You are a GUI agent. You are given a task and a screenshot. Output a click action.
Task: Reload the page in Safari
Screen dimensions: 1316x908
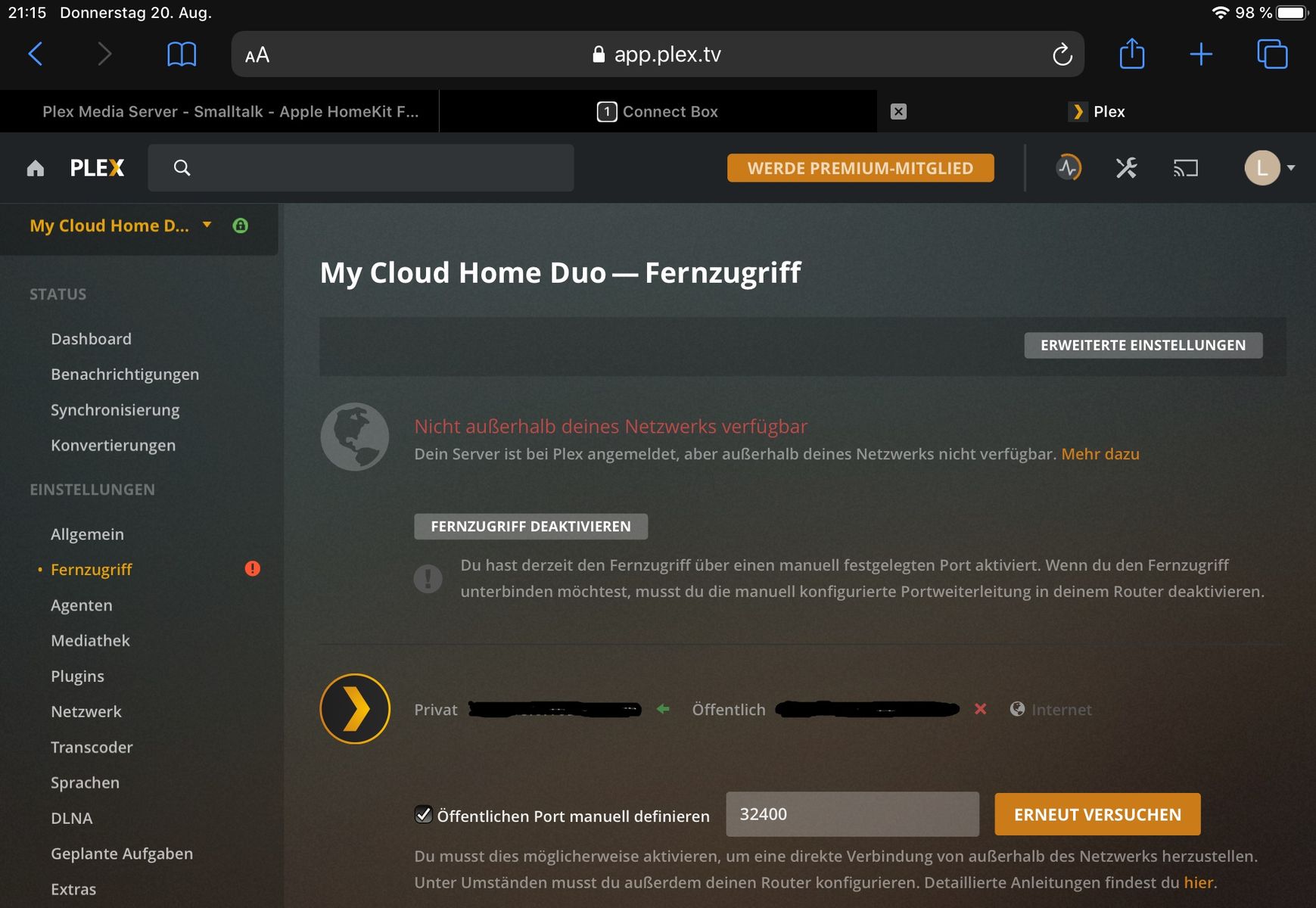tap(1062, 54)
